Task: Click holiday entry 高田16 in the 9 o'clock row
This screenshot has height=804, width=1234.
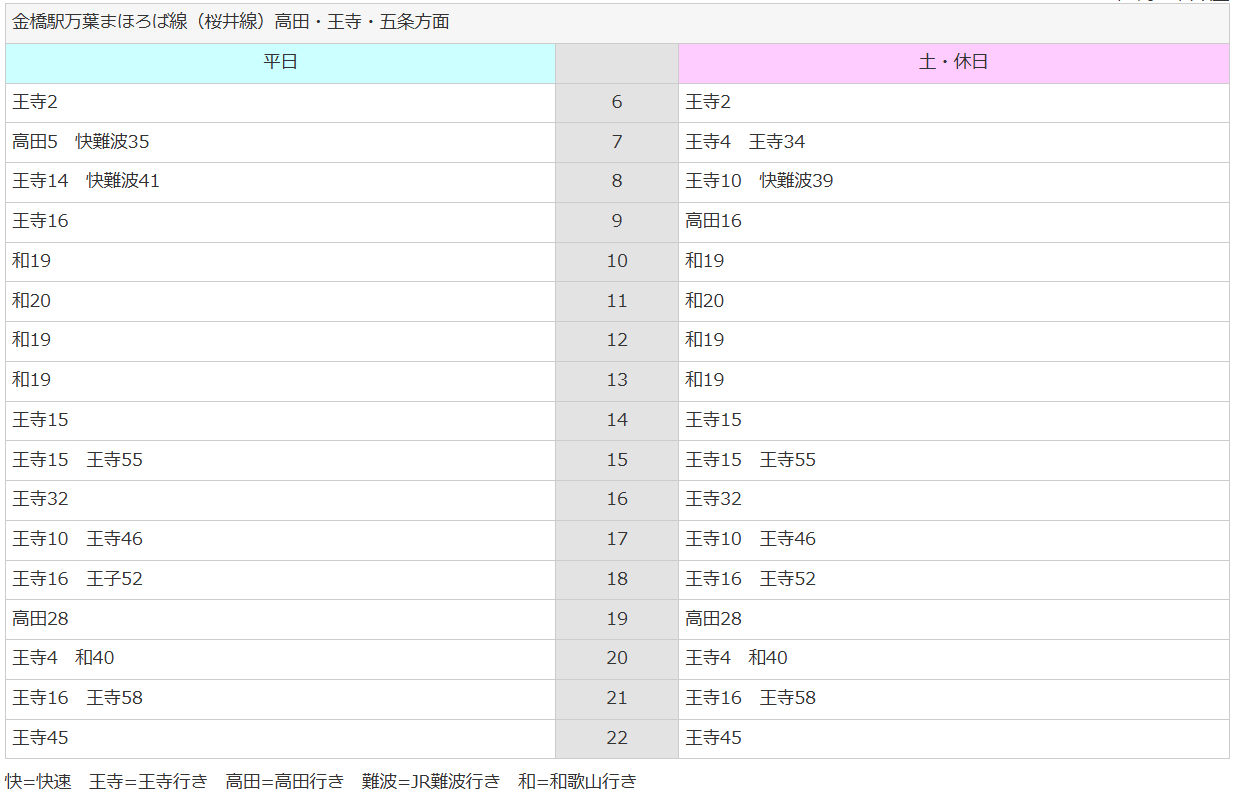Action: click(713, 221)
